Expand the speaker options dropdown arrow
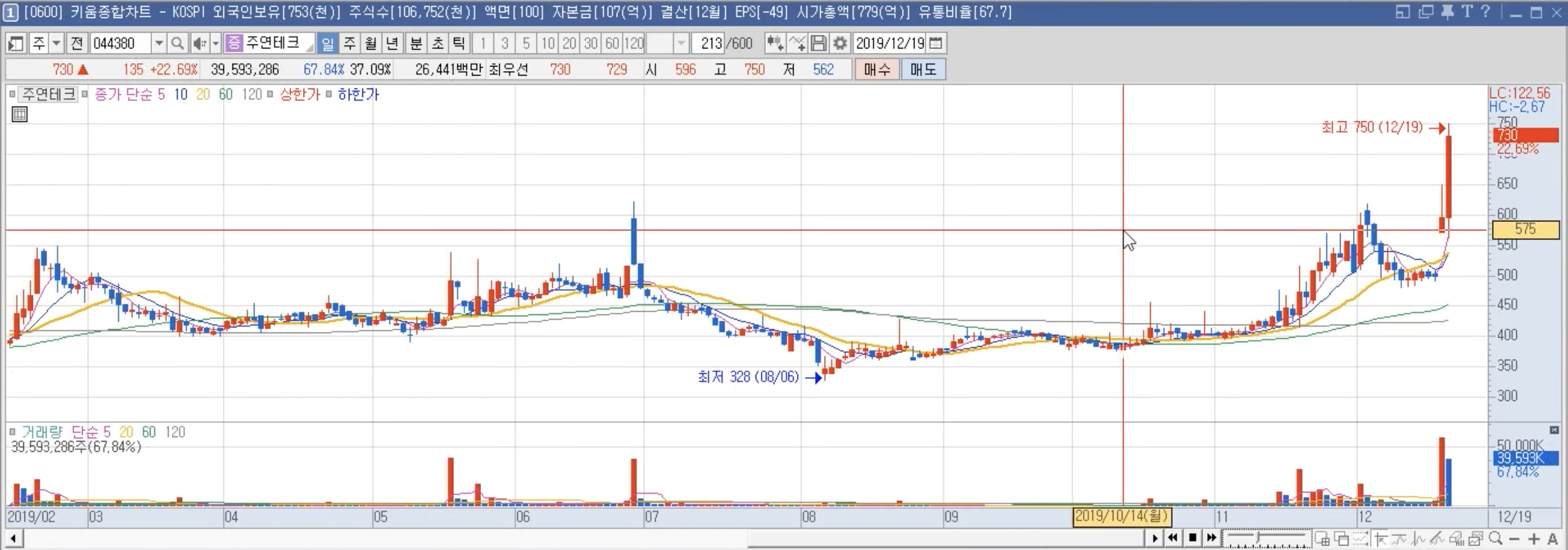 (x=216, y=43)
